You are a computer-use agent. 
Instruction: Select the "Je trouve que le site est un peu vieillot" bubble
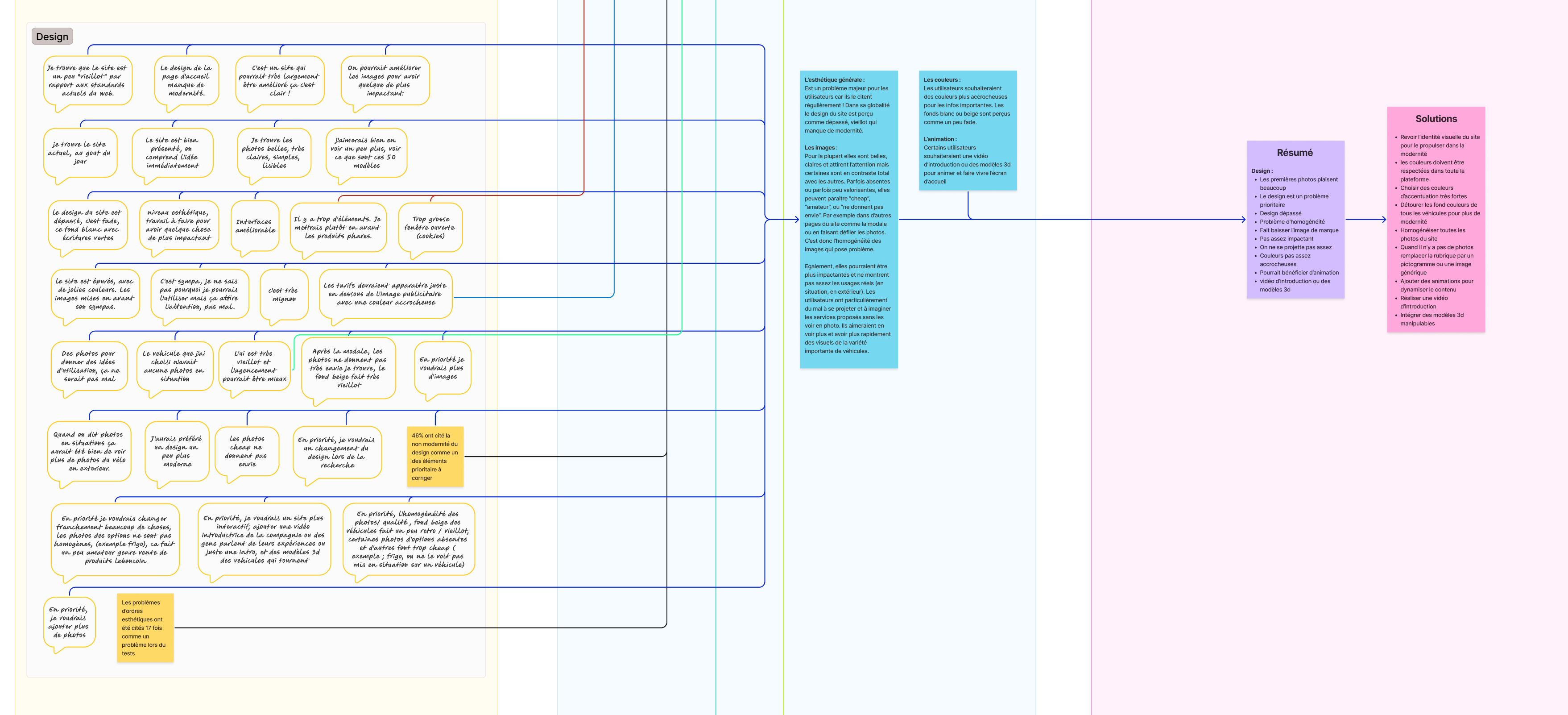pos(87,80)
